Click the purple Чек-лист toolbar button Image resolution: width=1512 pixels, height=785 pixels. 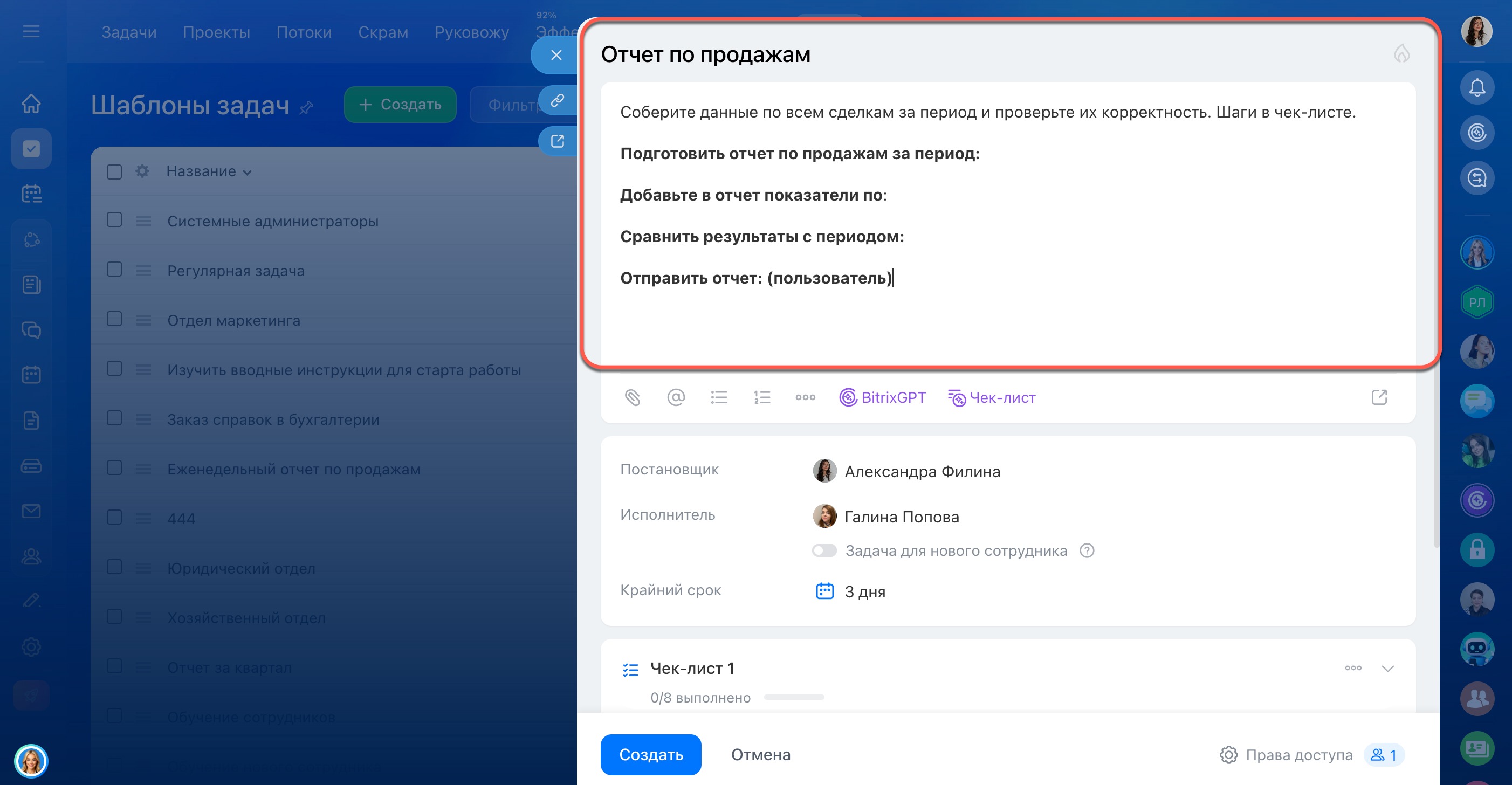[x=991, y=397]
